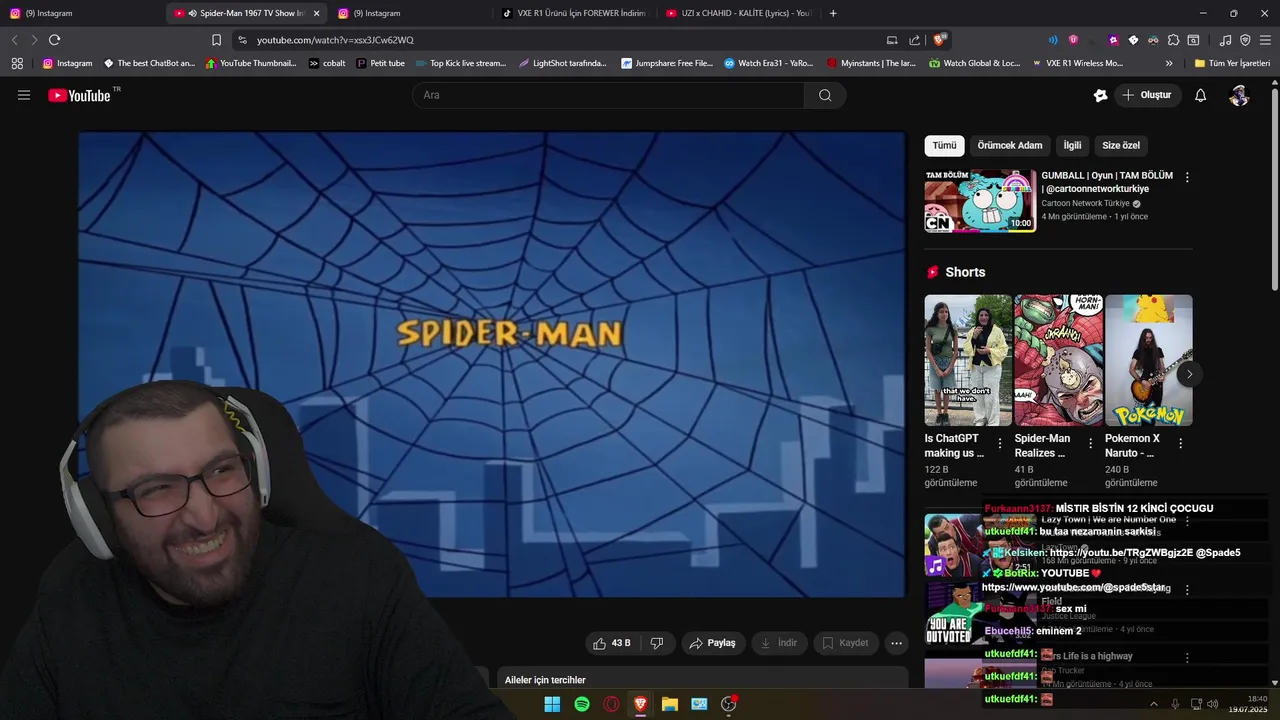The width and height of the screenshot is (1280, 720).
Task: Select the Size özel filter chip
Action: click(1121, 145)
